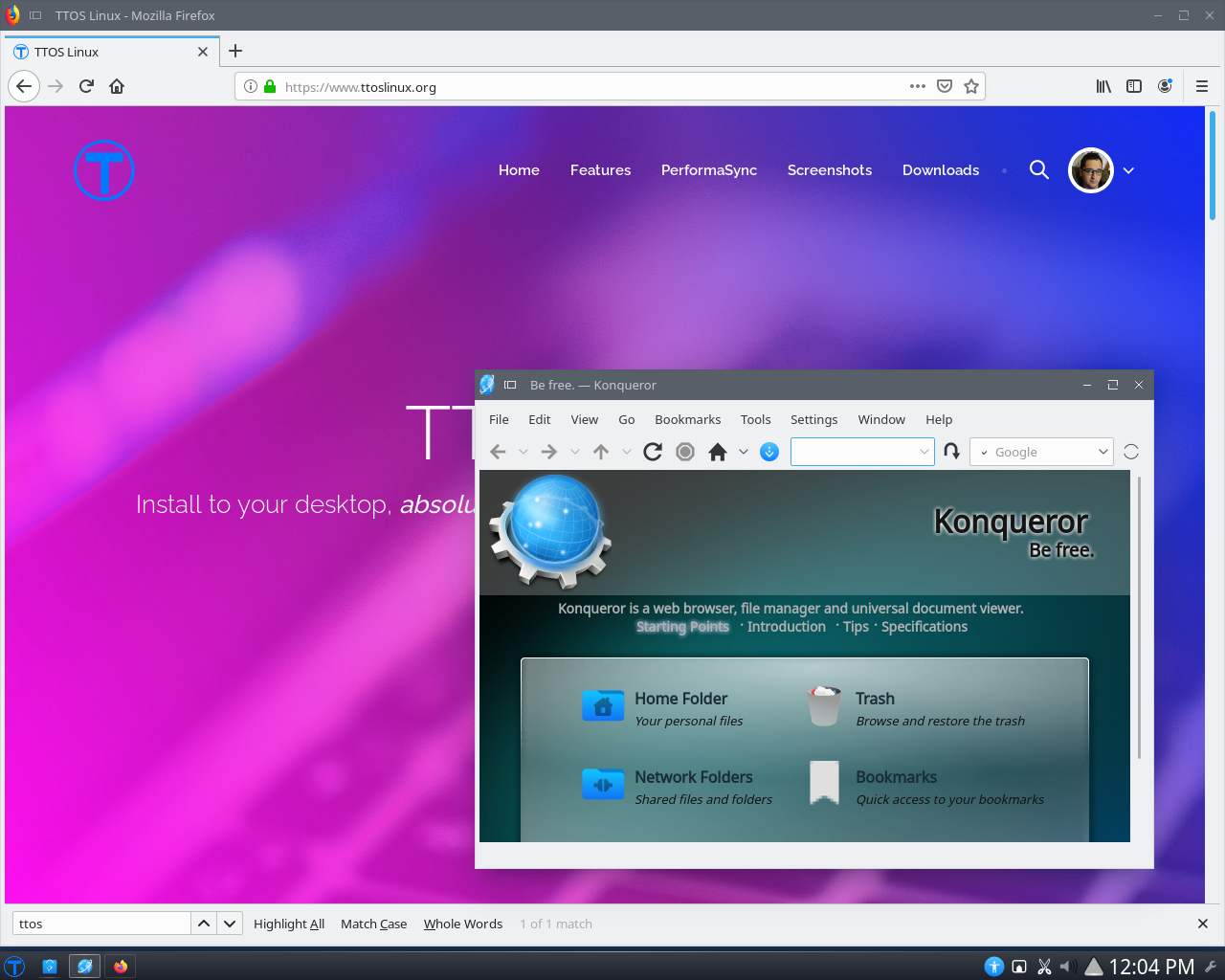Click Specifications link in Konqueror
Viewport: 1225px width, 980px height.
(924, 626)
